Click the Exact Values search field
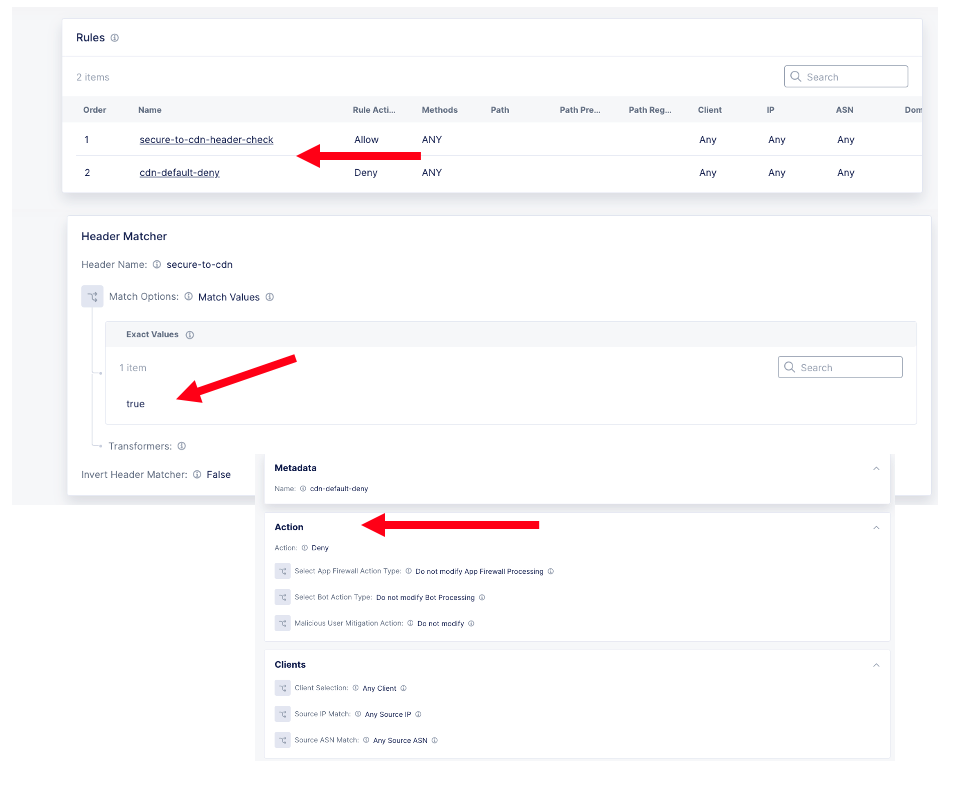This screenshot has height=801, width=959. click(x=840, y=367)
